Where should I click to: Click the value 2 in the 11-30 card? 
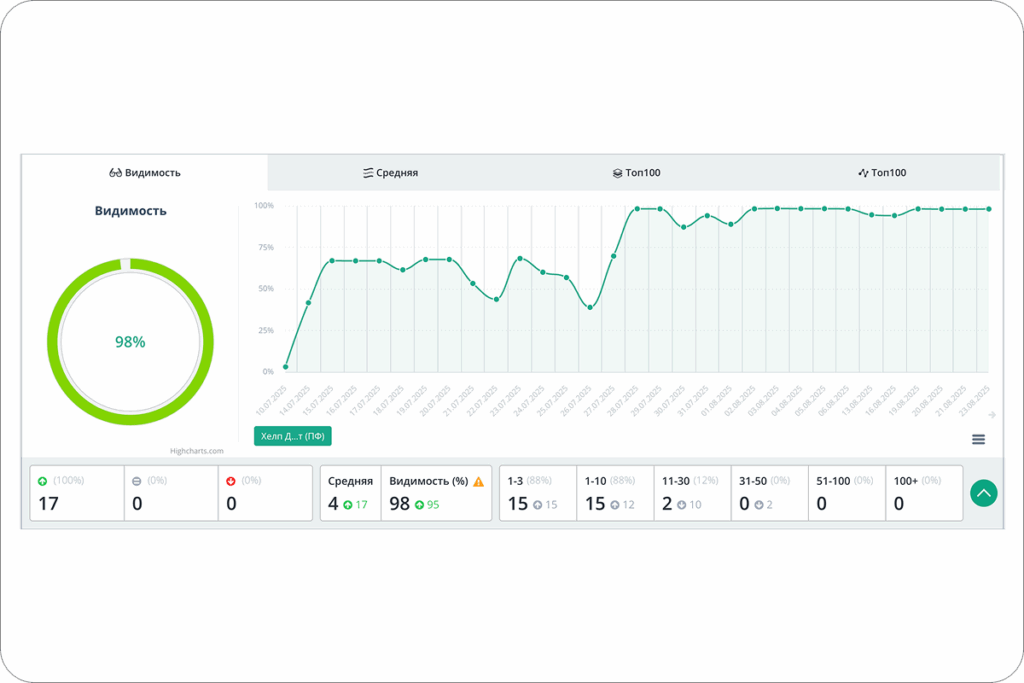[667, 503]
